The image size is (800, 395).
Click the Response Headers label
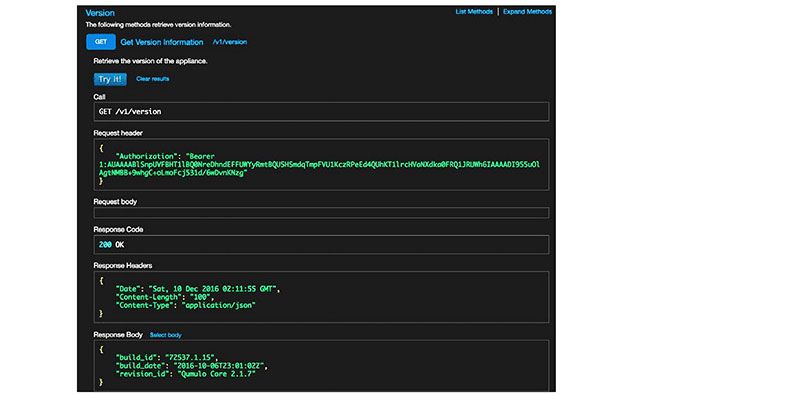point(122,265)
